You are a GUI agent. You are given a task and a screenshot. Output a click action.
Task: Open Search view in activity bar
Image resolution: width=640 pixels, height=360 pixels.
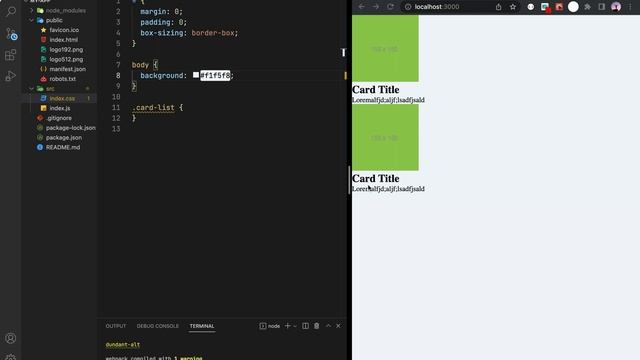[x=11, y=11]
